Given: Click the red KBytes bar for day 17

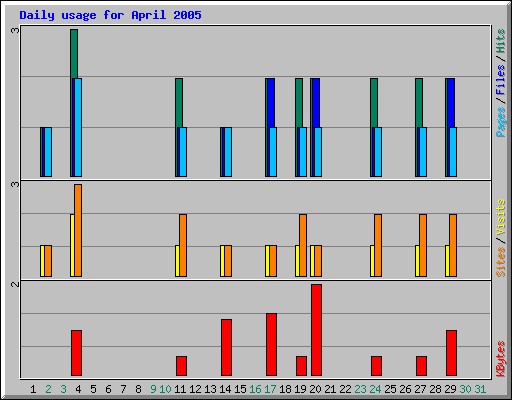Looking at the screenshot, I should (271, 344).
